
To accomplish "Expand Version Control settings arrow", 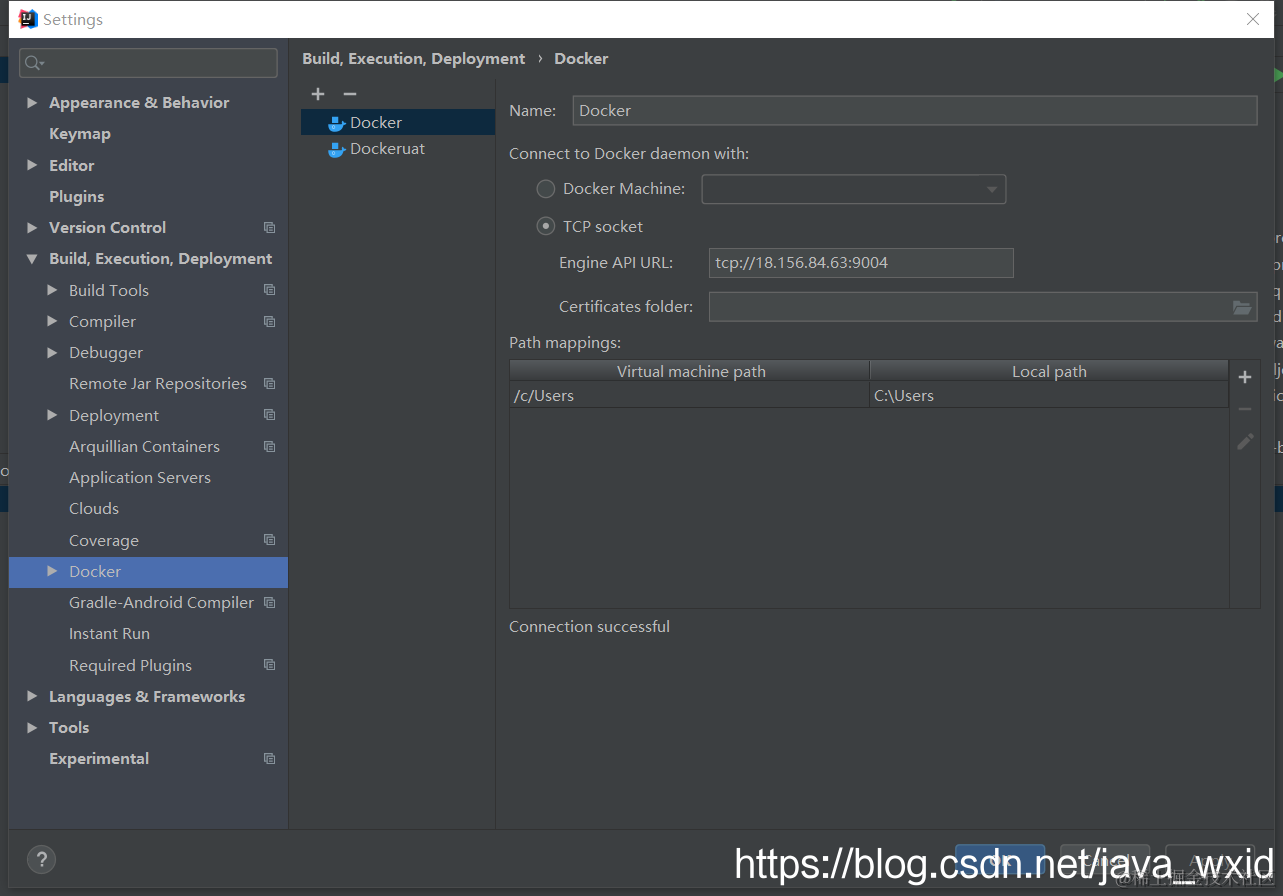I will tap(32, 228).
